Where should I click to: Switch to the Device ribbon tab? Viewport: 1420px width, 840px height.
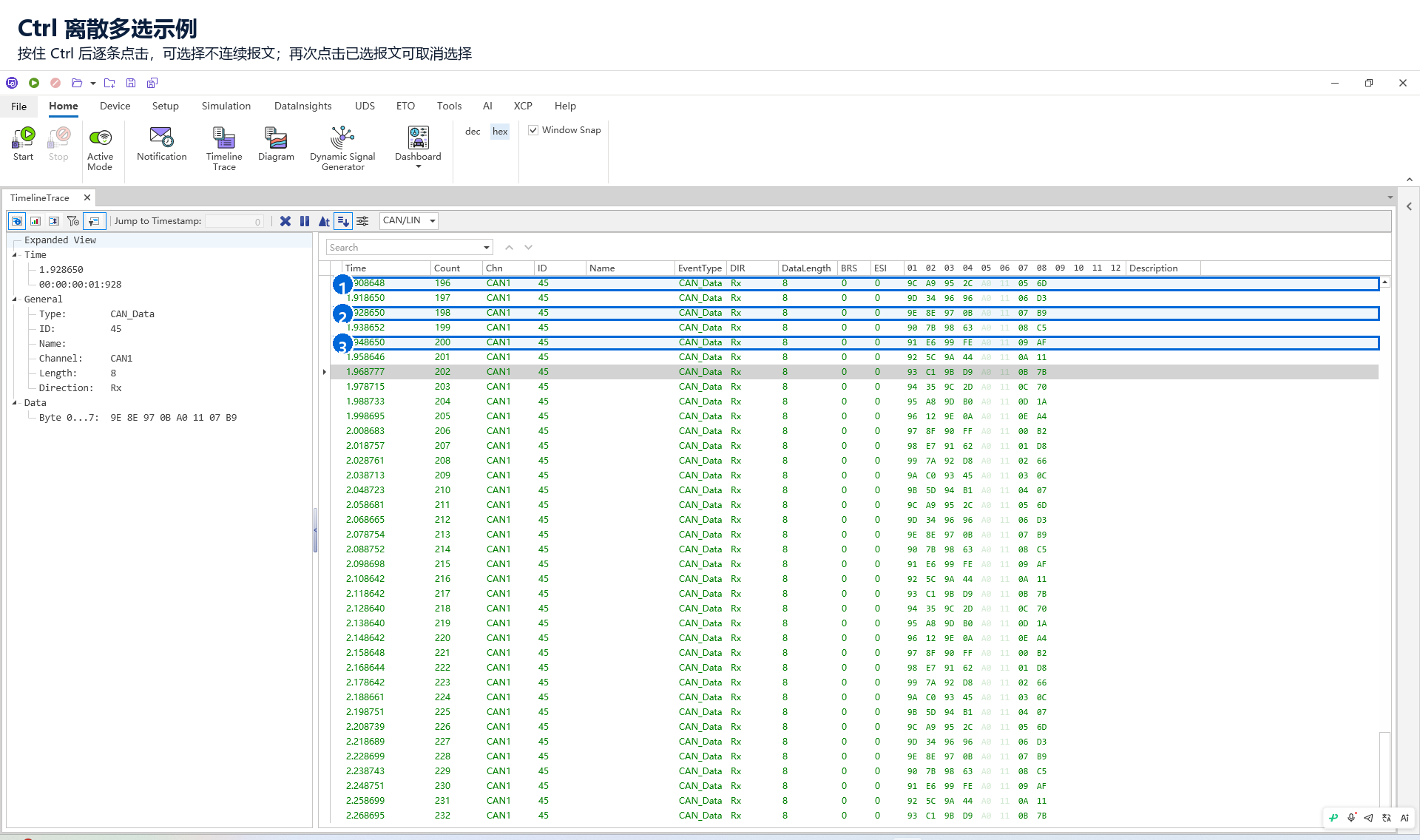[x=115, y=106]
